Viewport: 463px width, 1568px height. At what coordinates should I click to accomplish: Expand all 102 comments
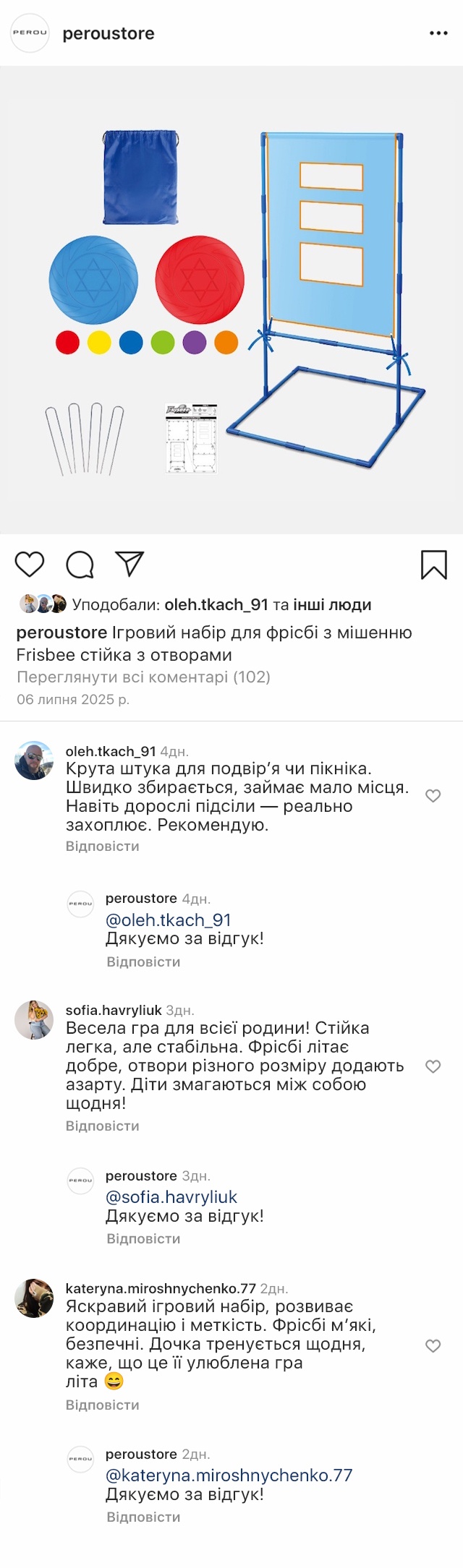[x=143, y=677]
